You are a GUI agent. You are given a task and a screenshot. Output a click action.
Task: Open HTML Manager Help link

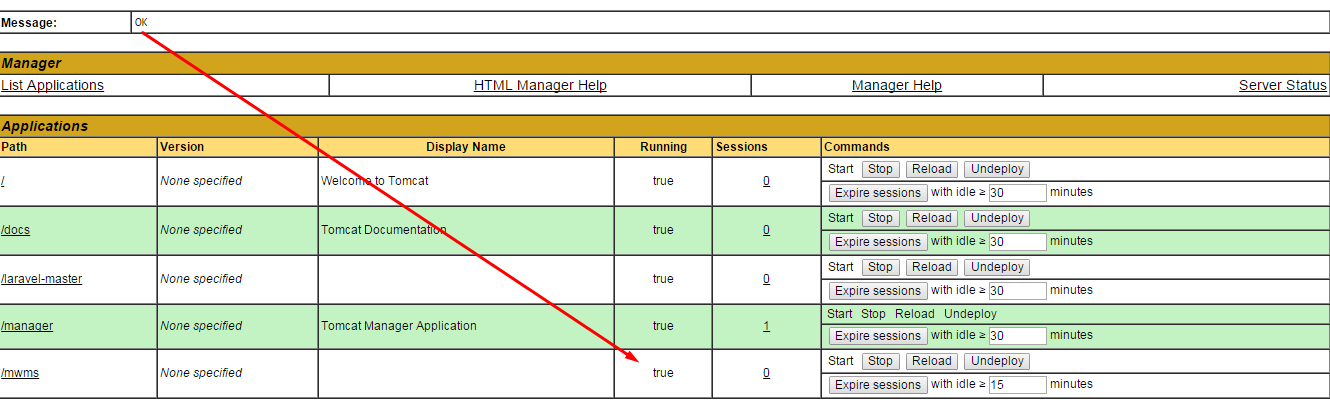(540, 86)
